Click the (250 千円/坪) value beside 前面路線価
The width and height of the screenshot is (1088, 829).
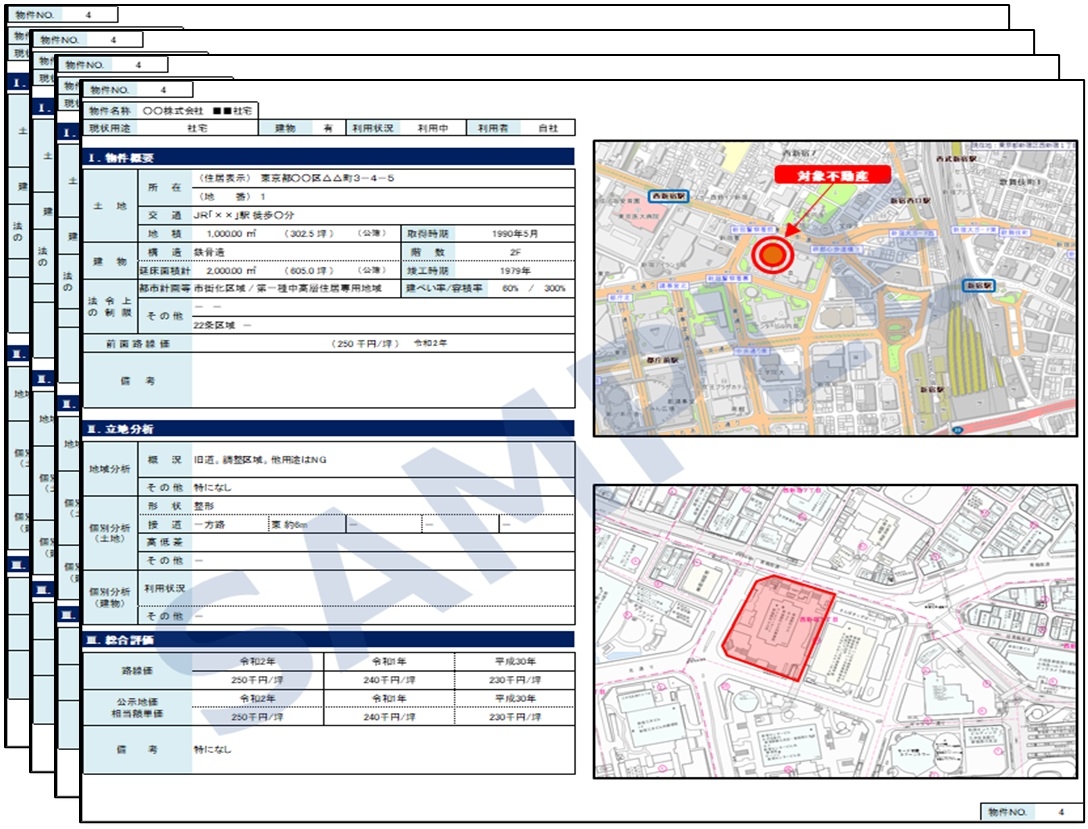[365, 343]
